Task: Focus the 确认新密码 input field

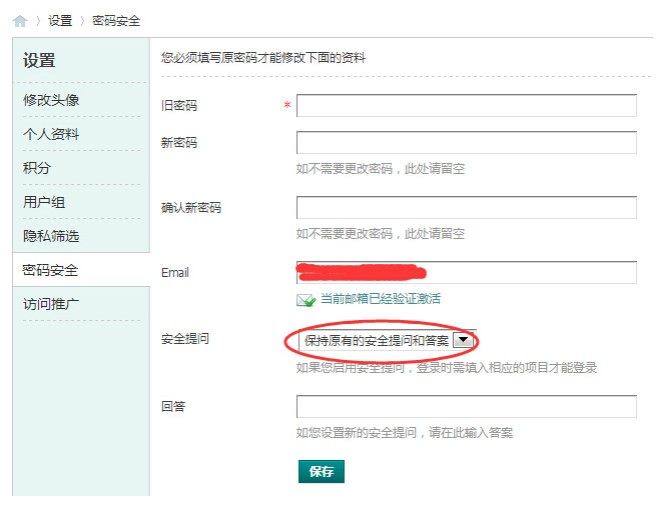Action: 466,207
